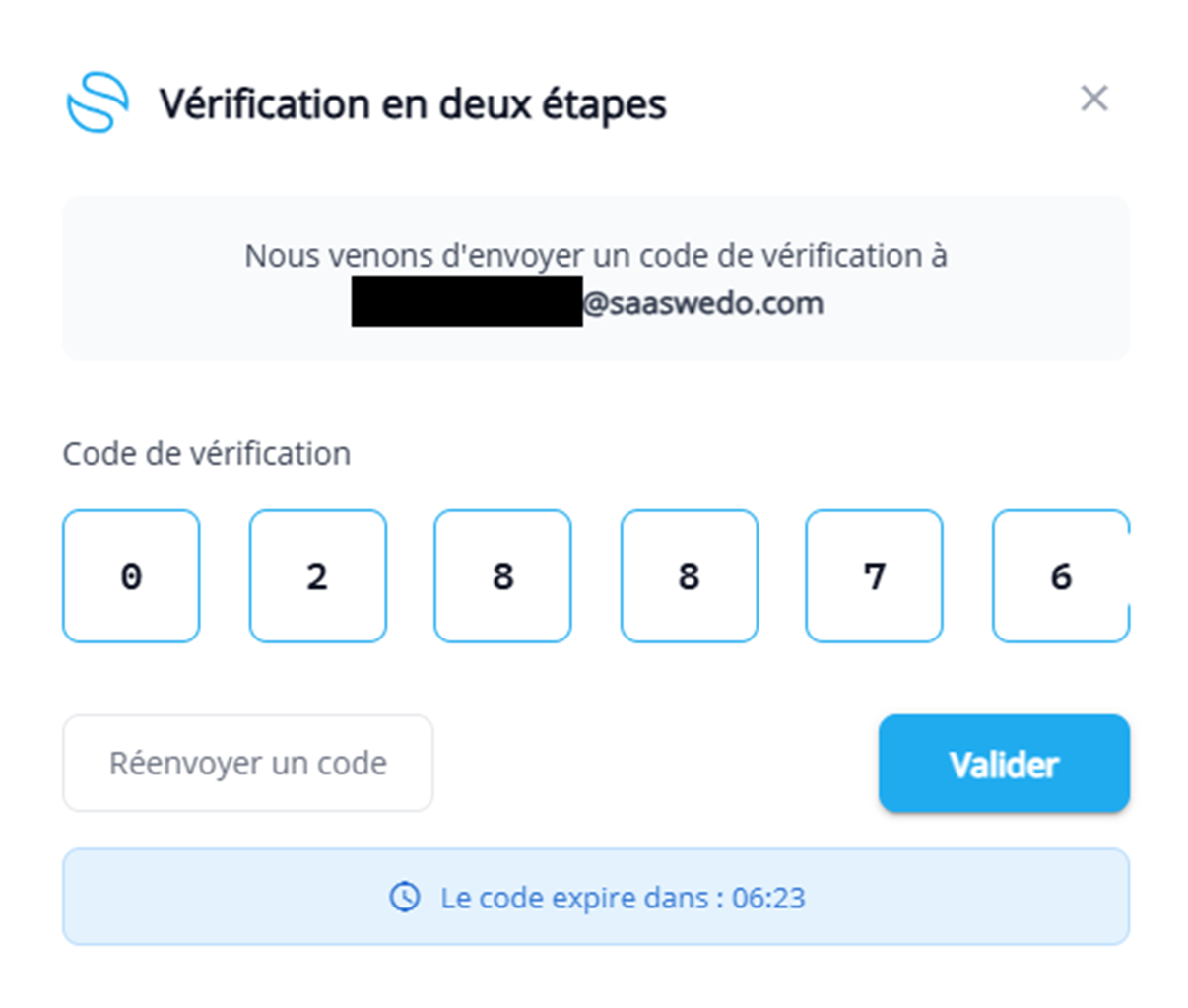Click the 'Vérification en deux étapes' title

[413, 104]
